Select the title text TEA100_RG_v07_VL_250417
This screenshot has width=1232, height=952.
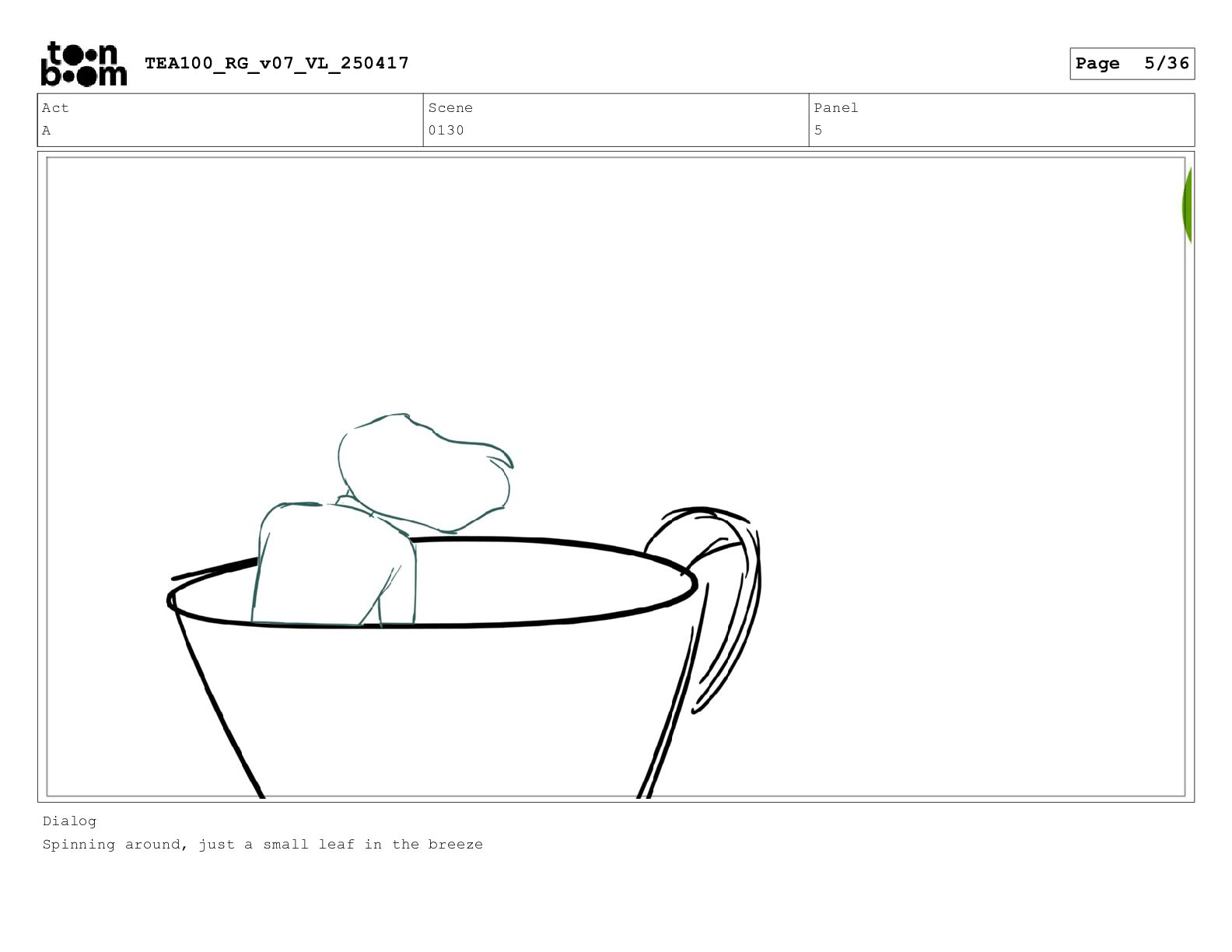(277, 63)
